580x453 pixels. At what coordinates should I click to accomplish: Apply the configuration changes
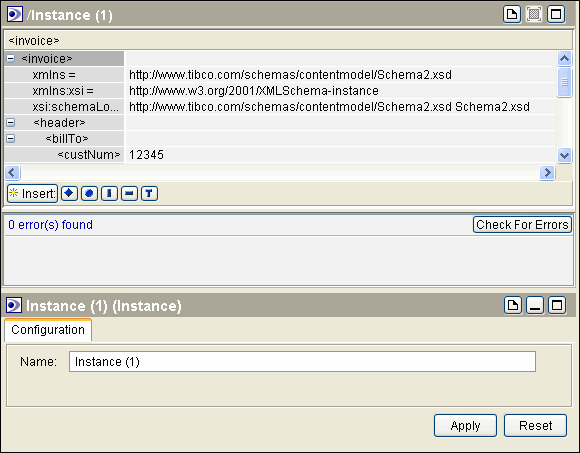(x=465, y=426)
